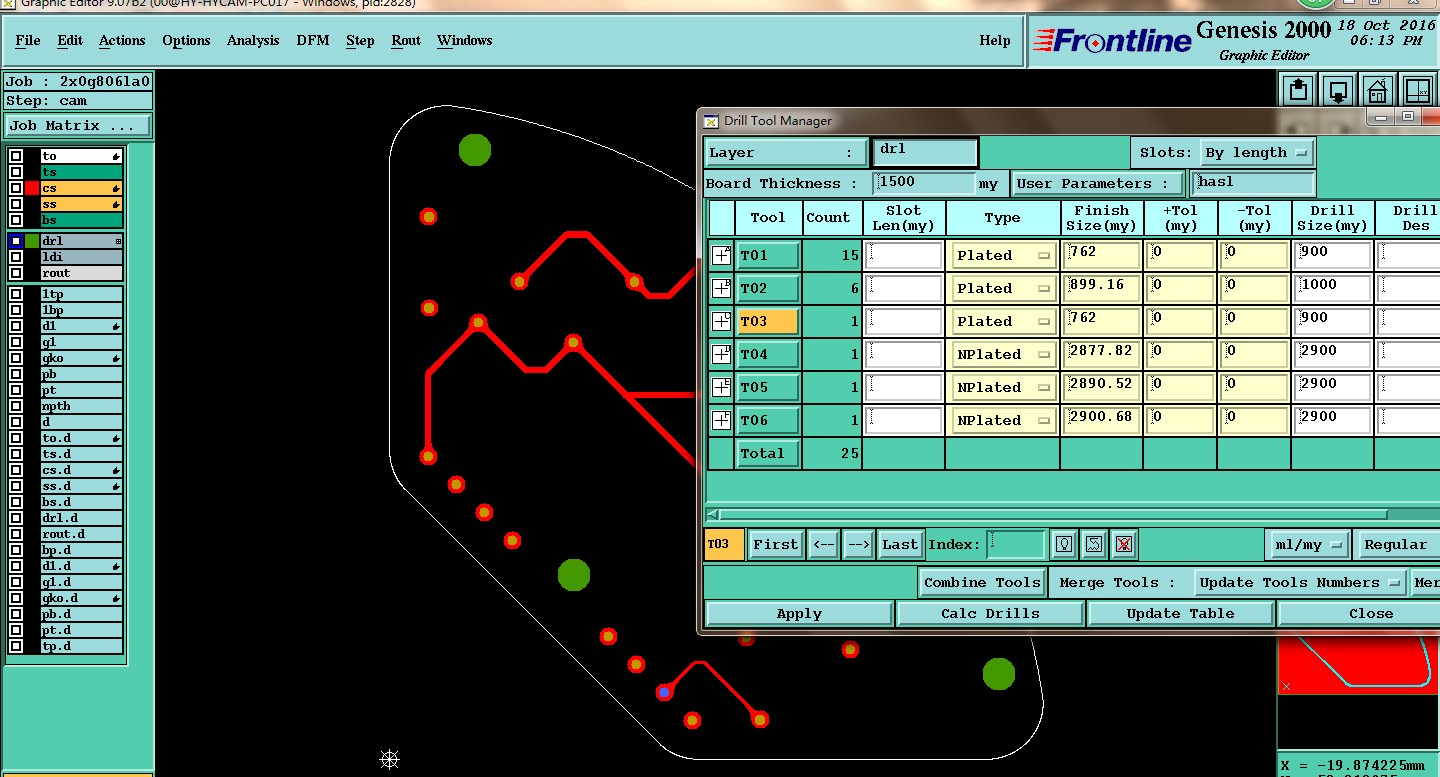This screenshot has height=777, width=1440.
Task: Open the Type dropdown for tool T03
Action: pos(1004,321)
